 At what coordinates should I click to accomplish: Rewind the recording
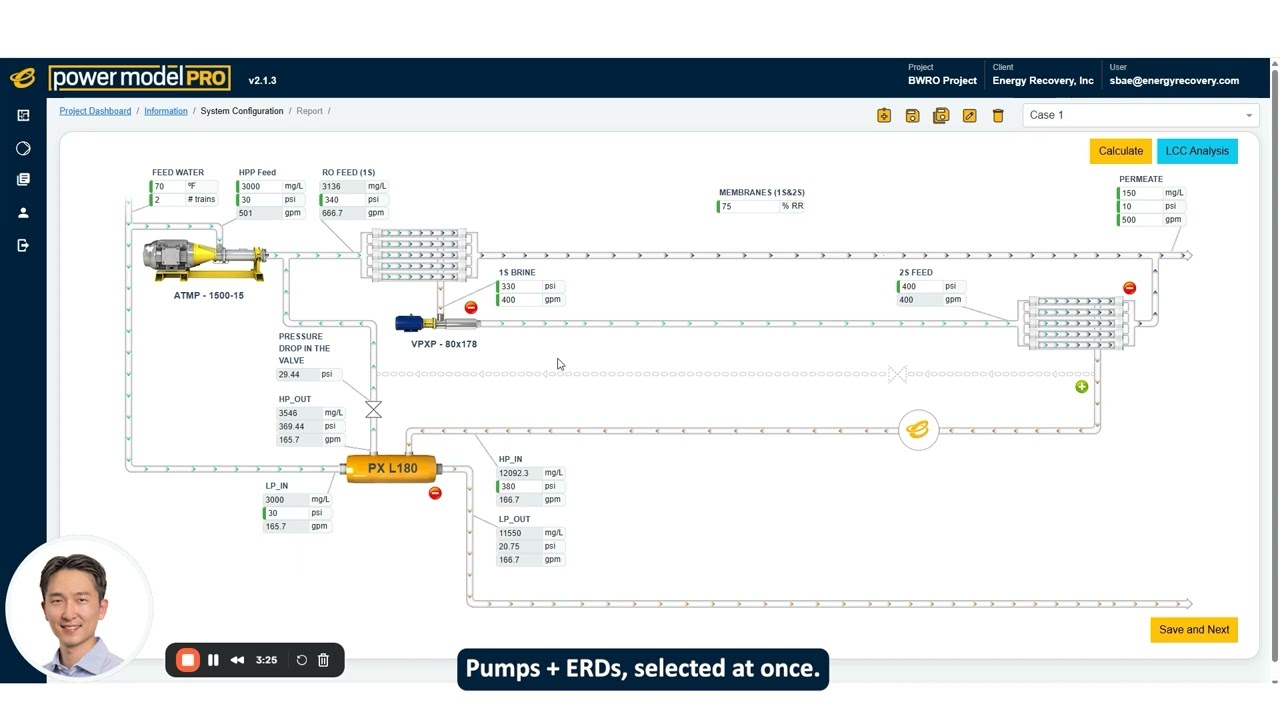[237, 660]
